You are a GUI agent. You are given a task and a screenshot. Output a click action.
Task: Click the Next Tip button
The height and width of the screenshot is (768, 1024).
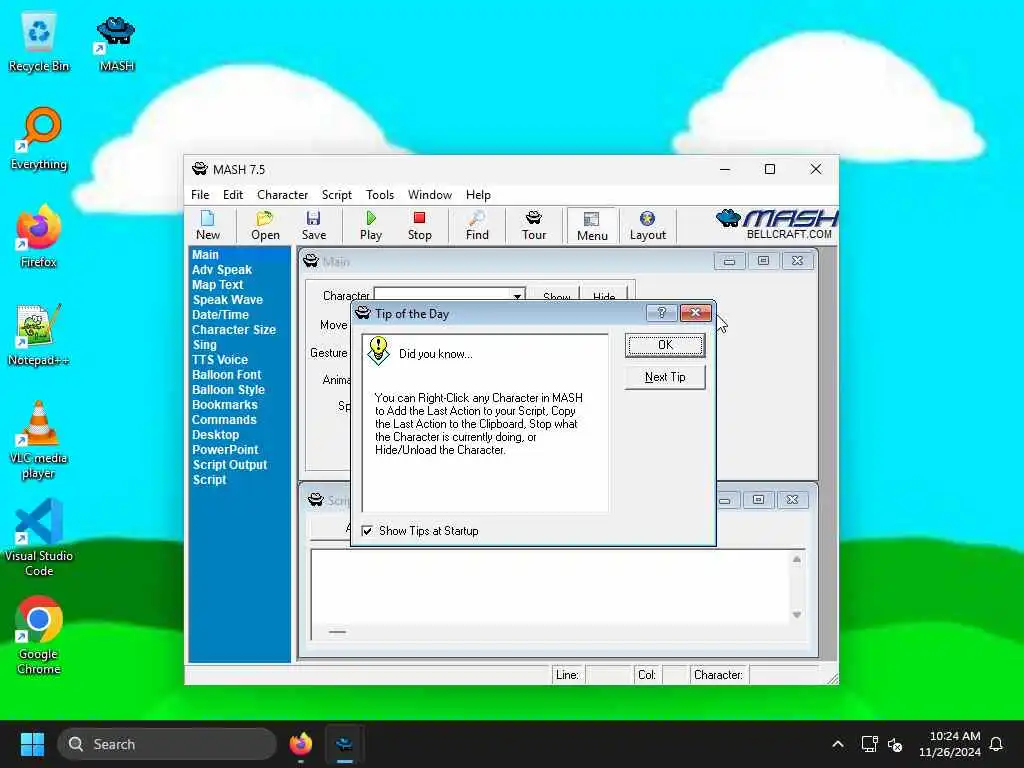(x=665, y=377)
